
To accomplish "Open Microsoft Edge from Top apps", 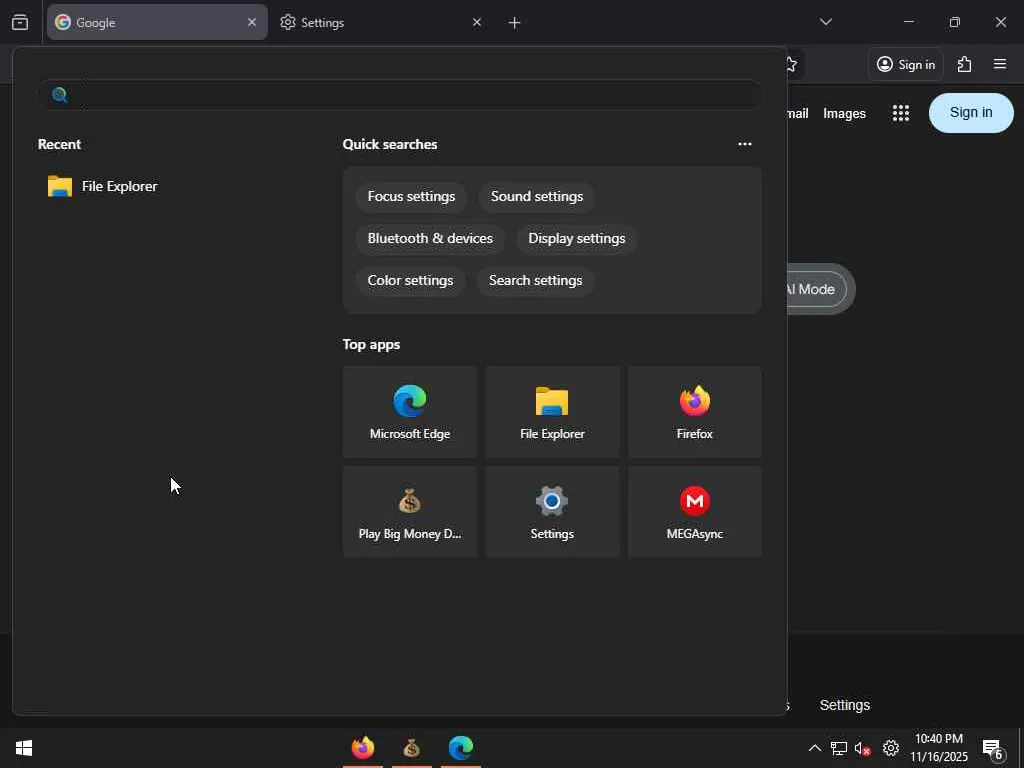I will (409, 412).
